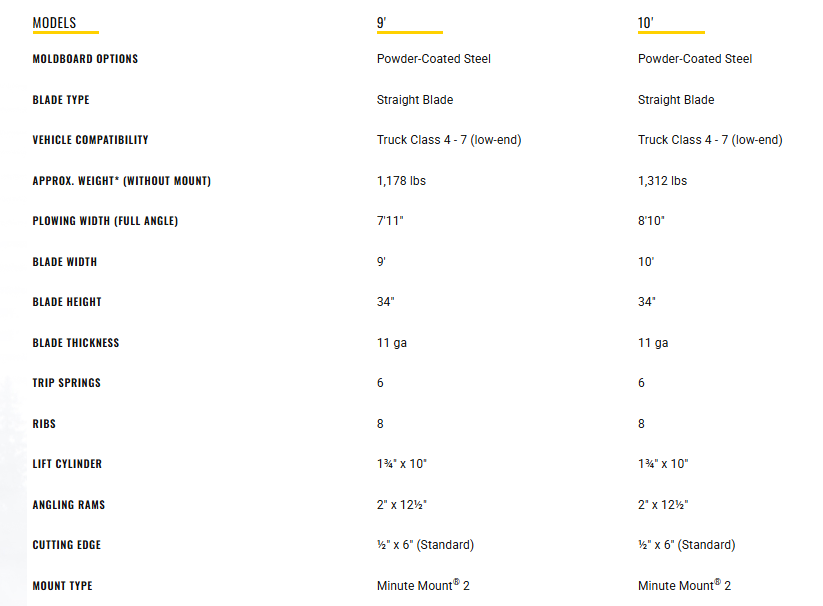This screenshot has height=606, width=823.
Task: Click the Vehicle Compatibility row label
Action: [x=90, y=140]
